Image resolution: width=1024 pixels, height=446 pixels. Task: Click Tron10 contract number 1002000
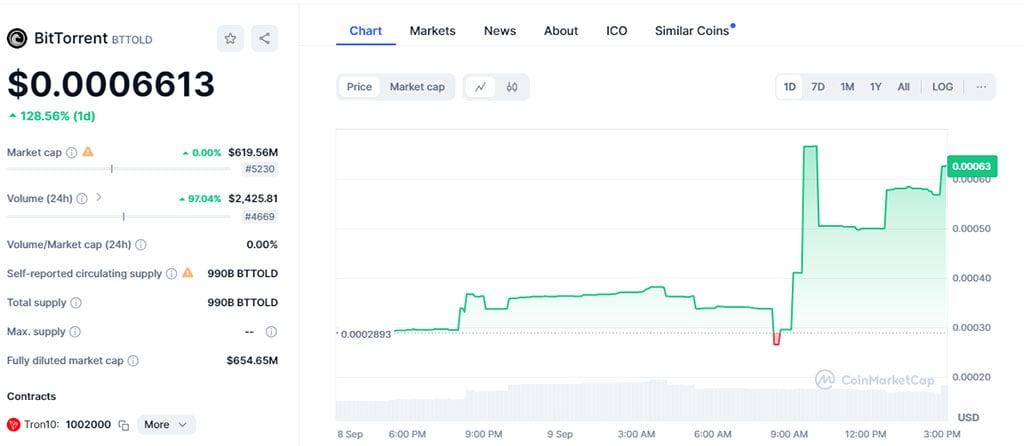(x=88, y=424)
